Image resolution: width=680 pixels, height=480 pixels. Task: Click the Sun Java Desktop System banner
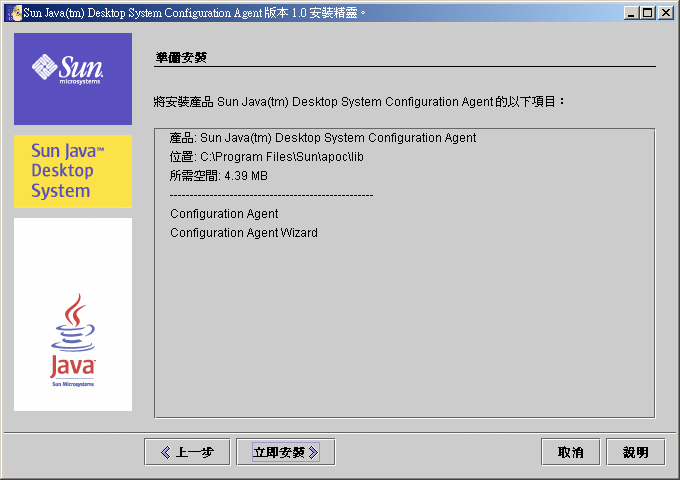click(73, 171)
